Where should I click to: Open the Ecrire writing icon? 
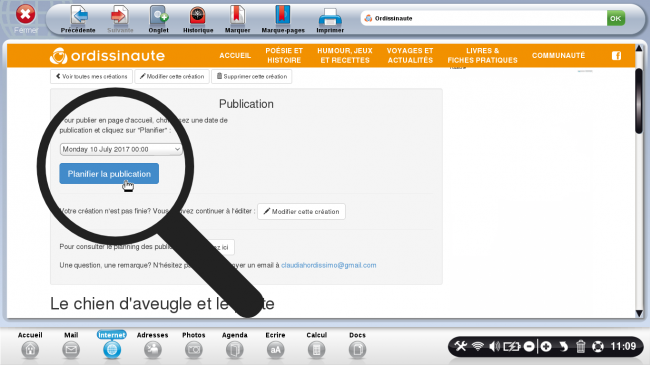(x=275, y=349)
